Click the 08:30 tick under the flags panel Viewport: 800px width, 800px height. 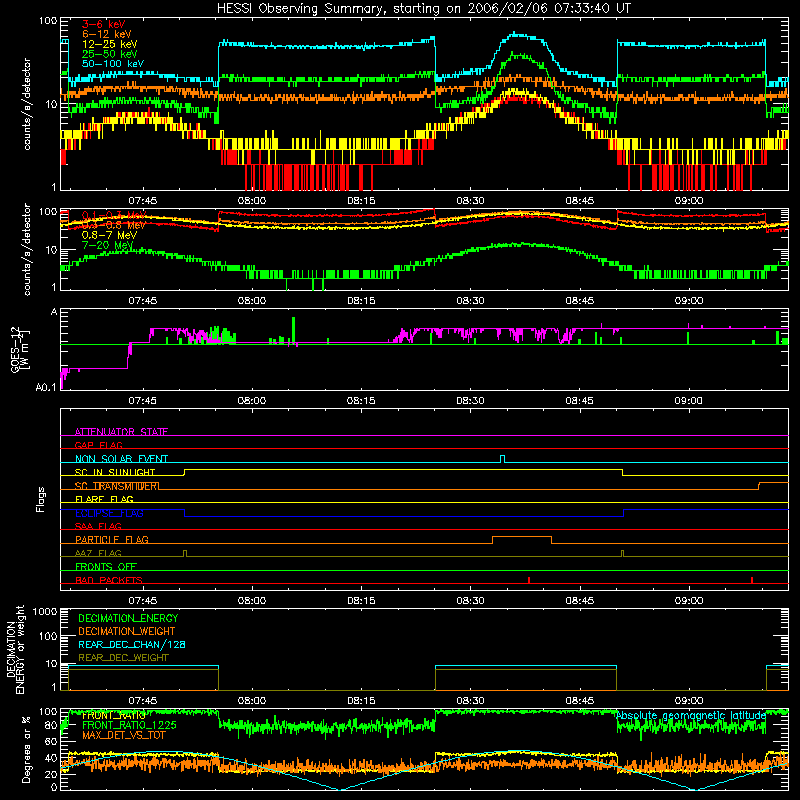pos(470,601)
